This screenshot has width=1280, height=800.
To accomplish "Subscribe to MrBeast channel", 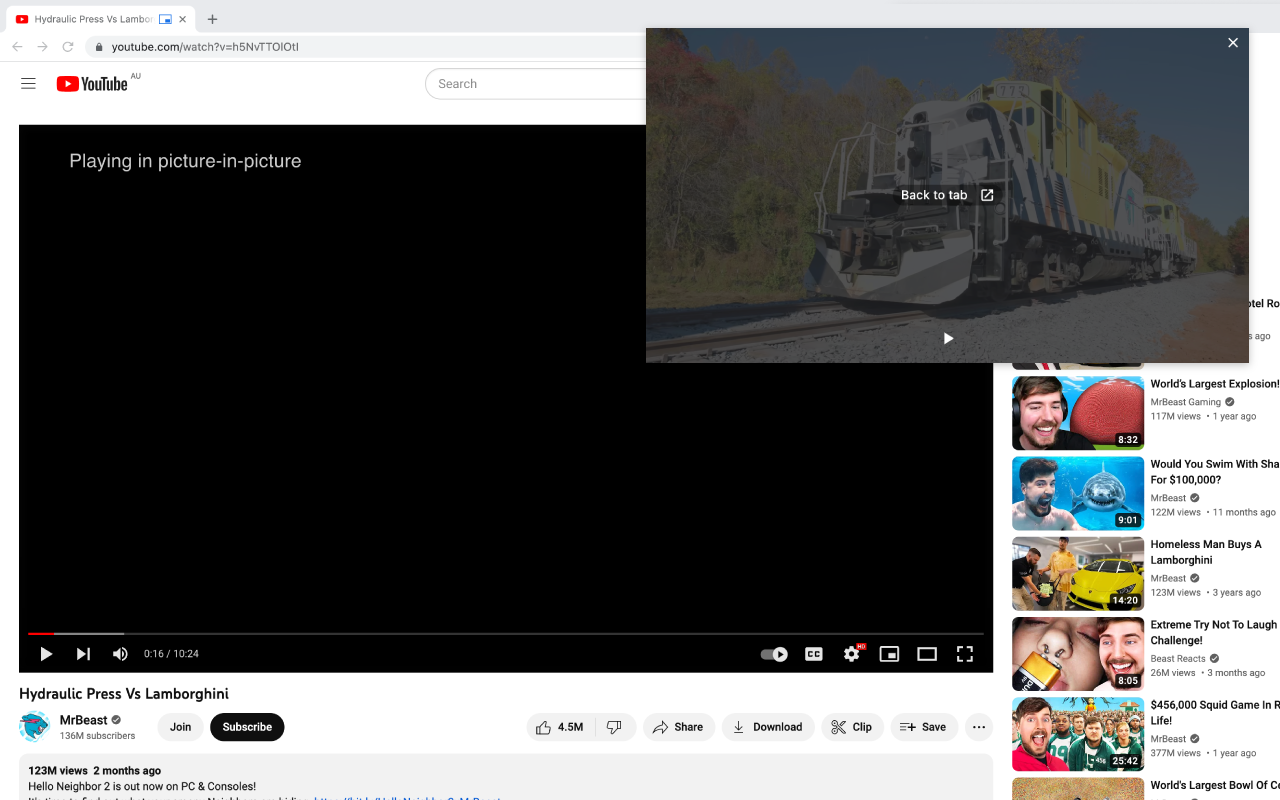I will click(x=247, y=727).
